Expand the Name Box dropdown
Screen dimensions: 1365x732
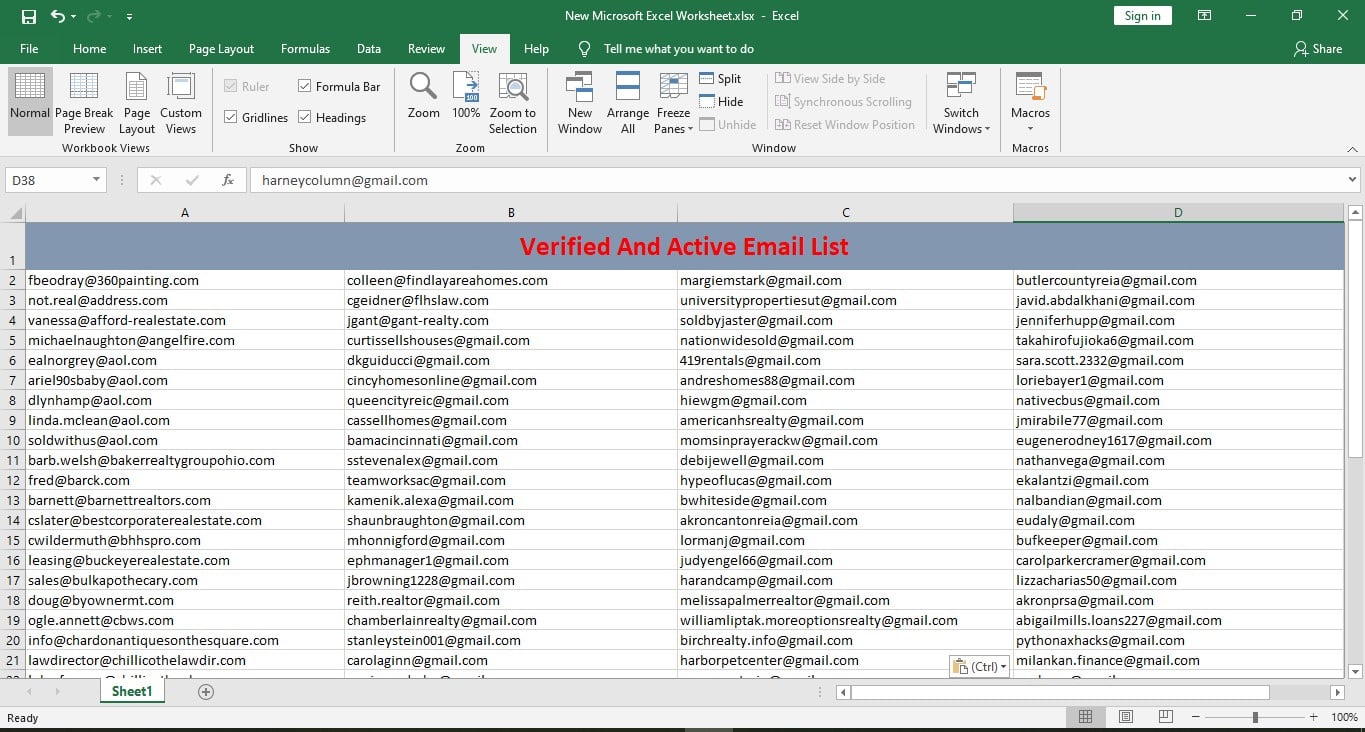tap(95, 179)
